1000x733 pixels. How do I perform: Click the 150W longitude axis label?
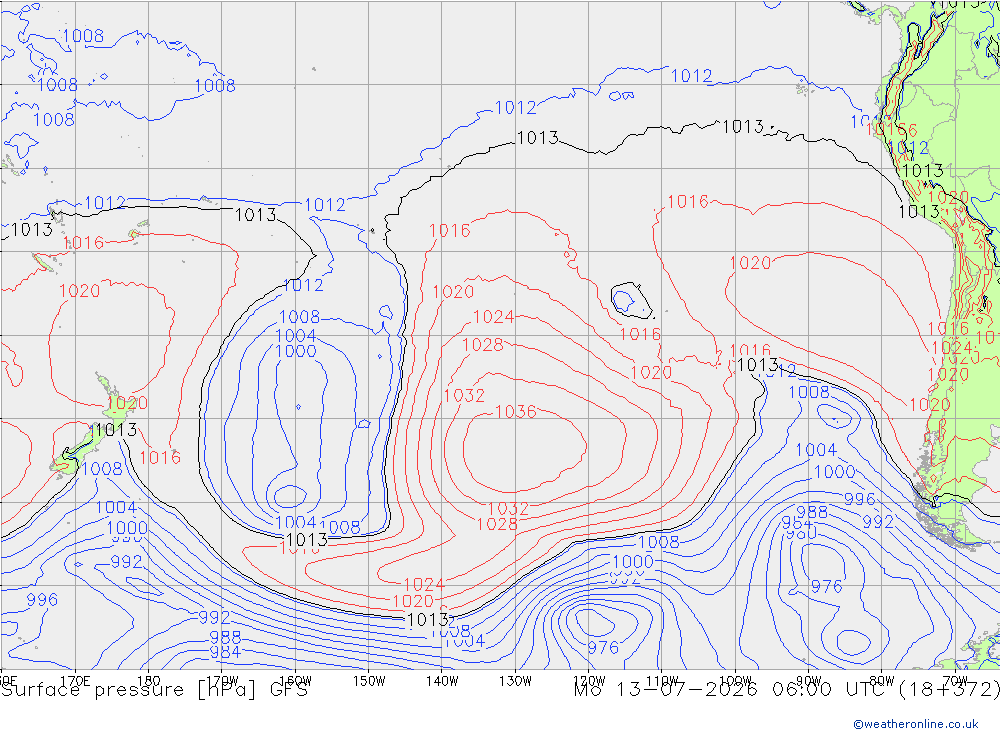click(369, 681)
